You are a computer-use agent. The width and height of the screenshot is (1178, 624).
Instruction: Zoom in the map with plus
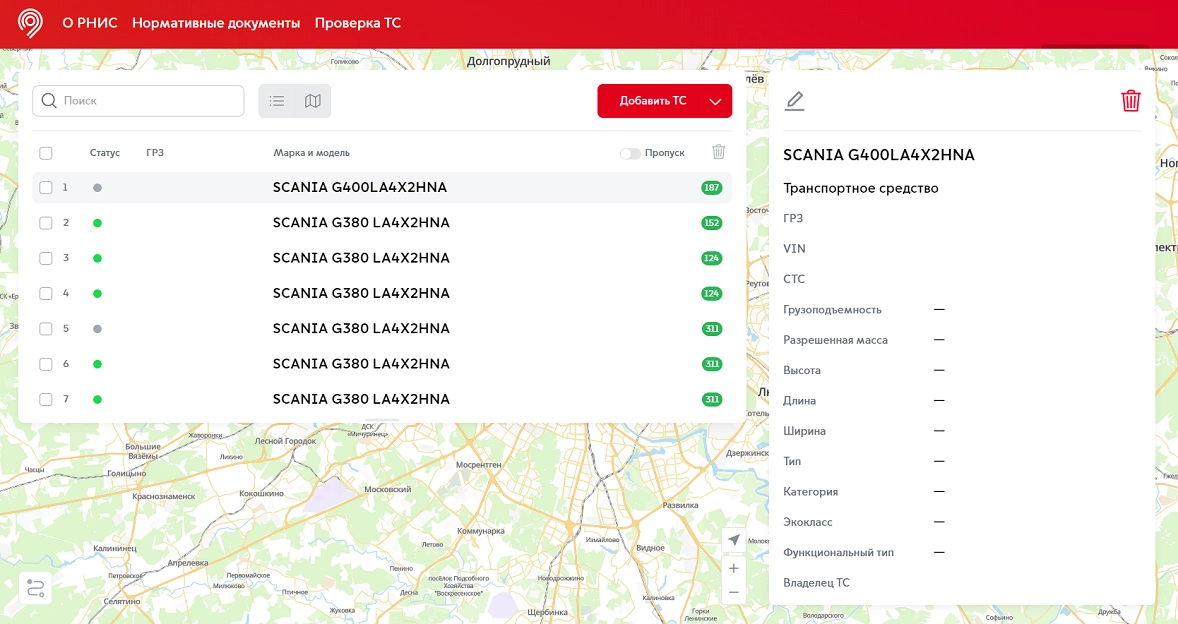(734, 568)
